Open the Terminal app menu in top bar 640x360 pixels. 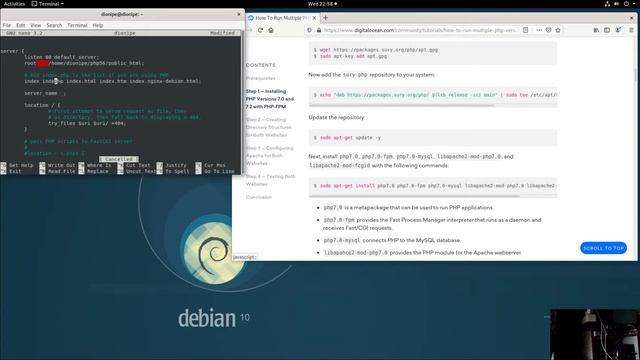48,4
